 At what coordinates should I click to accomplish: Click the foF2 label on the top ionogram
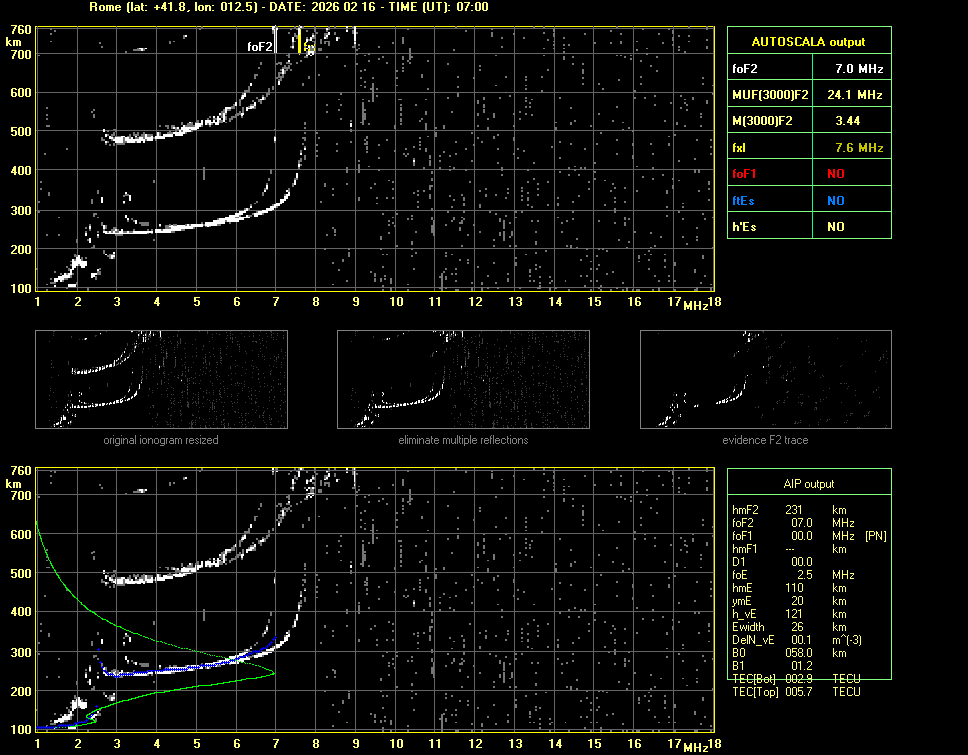260,46
